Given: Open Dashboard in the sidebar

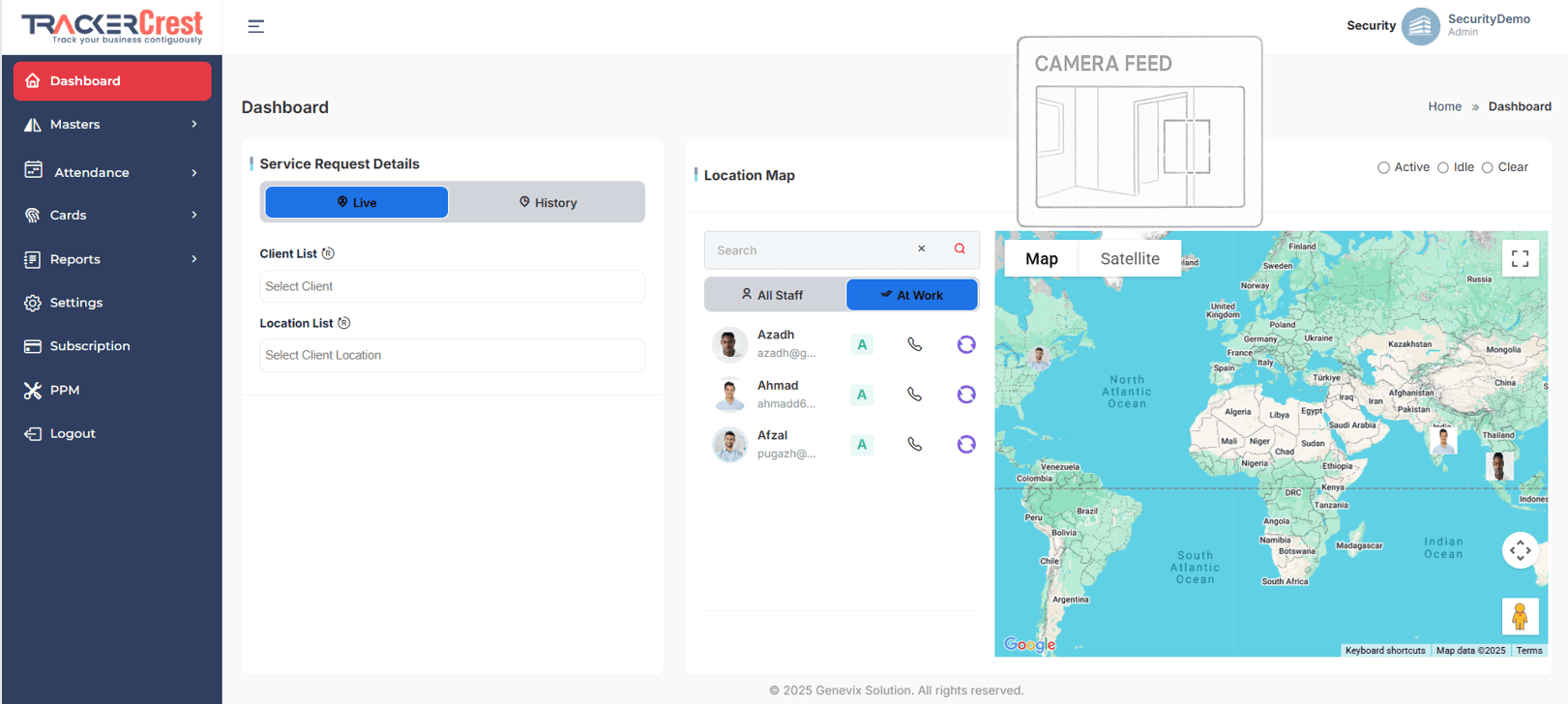Looking at the screenshot, I should (x=112, y=81).
